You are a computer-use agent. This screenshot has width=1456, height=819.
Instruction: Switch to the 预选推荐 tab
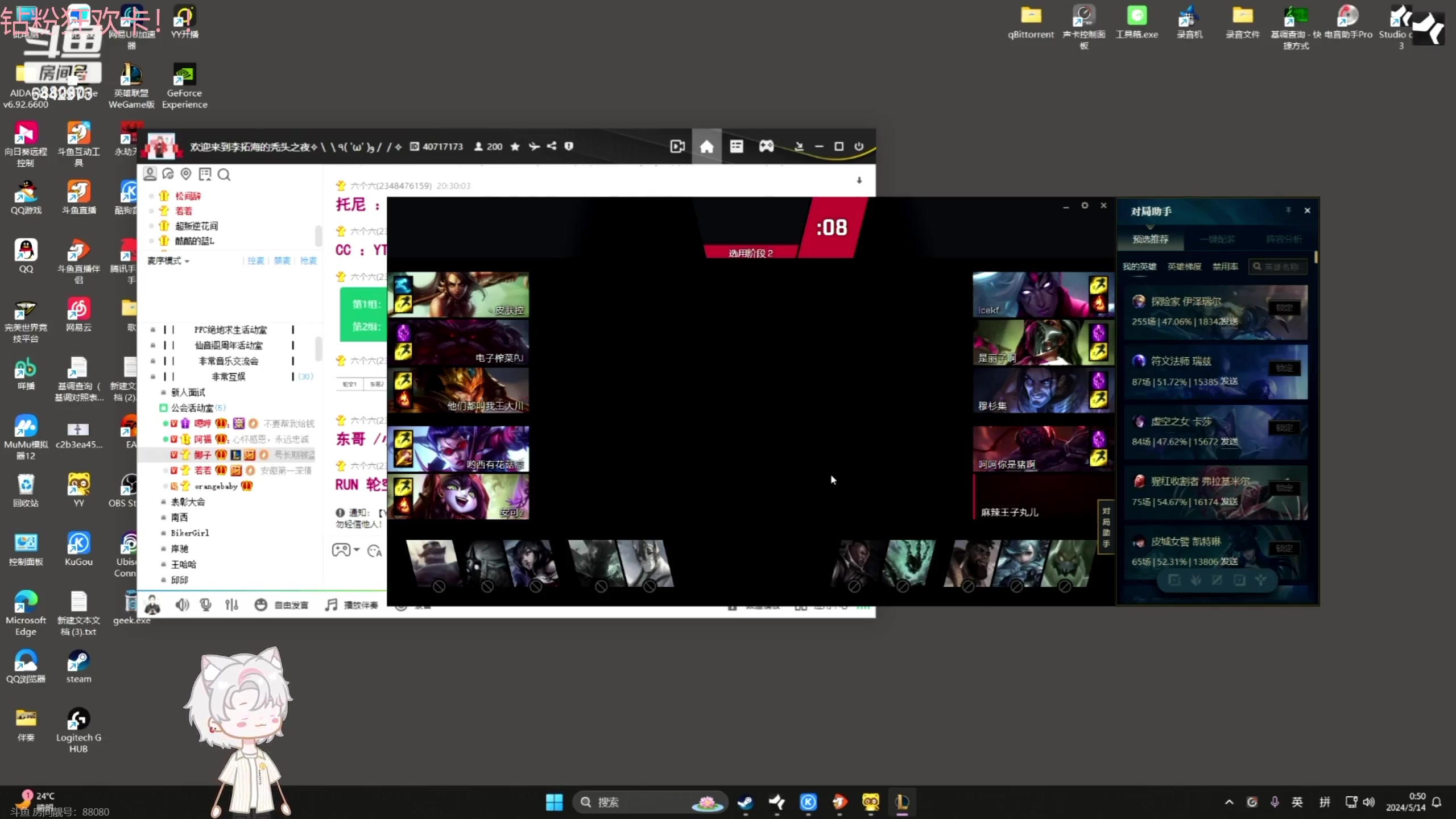point(1150,239)
